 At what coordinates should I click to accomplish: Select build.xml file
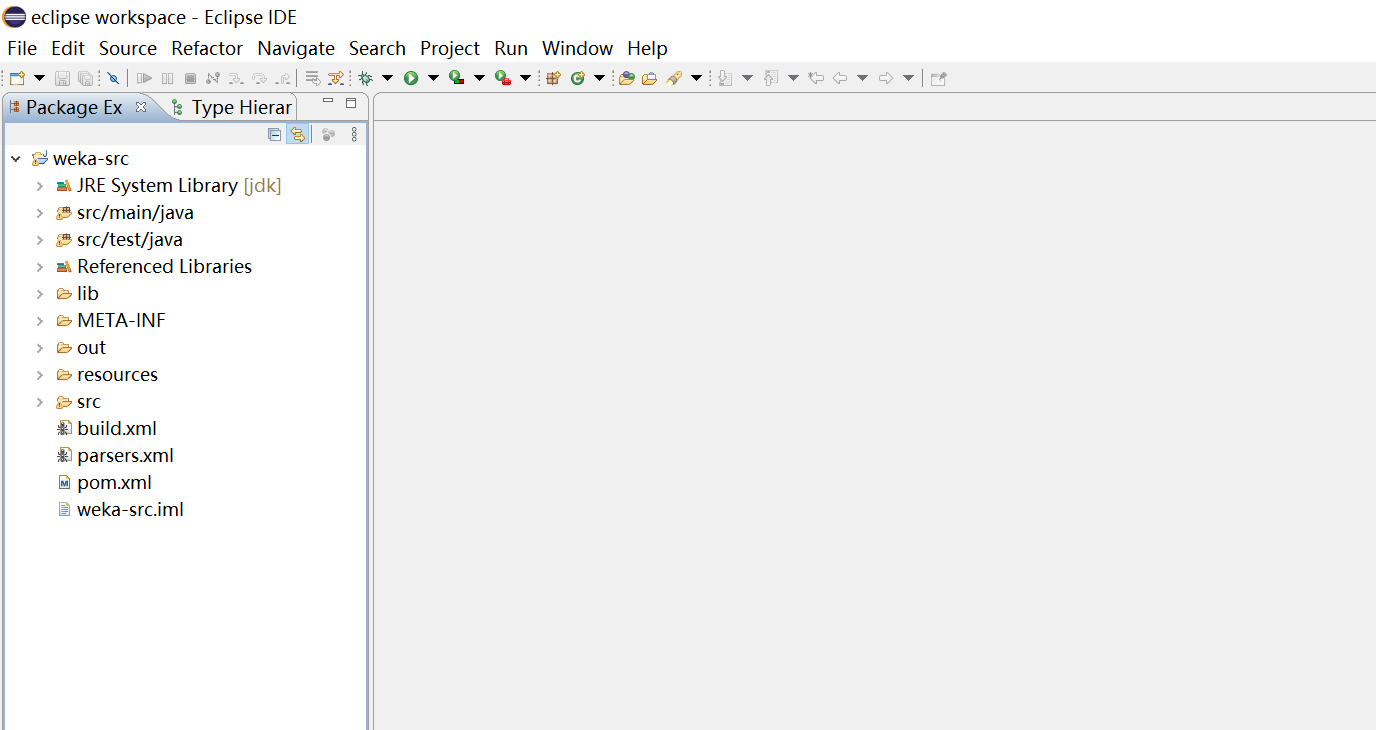pos(106,428)
